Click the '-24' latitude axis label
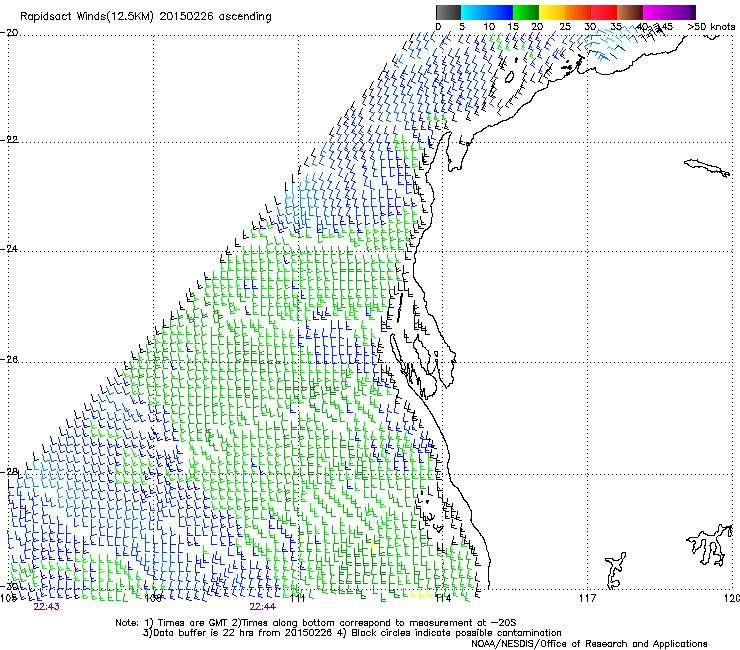The width and height of the screenshot is (740, 650). click(9, 248)
